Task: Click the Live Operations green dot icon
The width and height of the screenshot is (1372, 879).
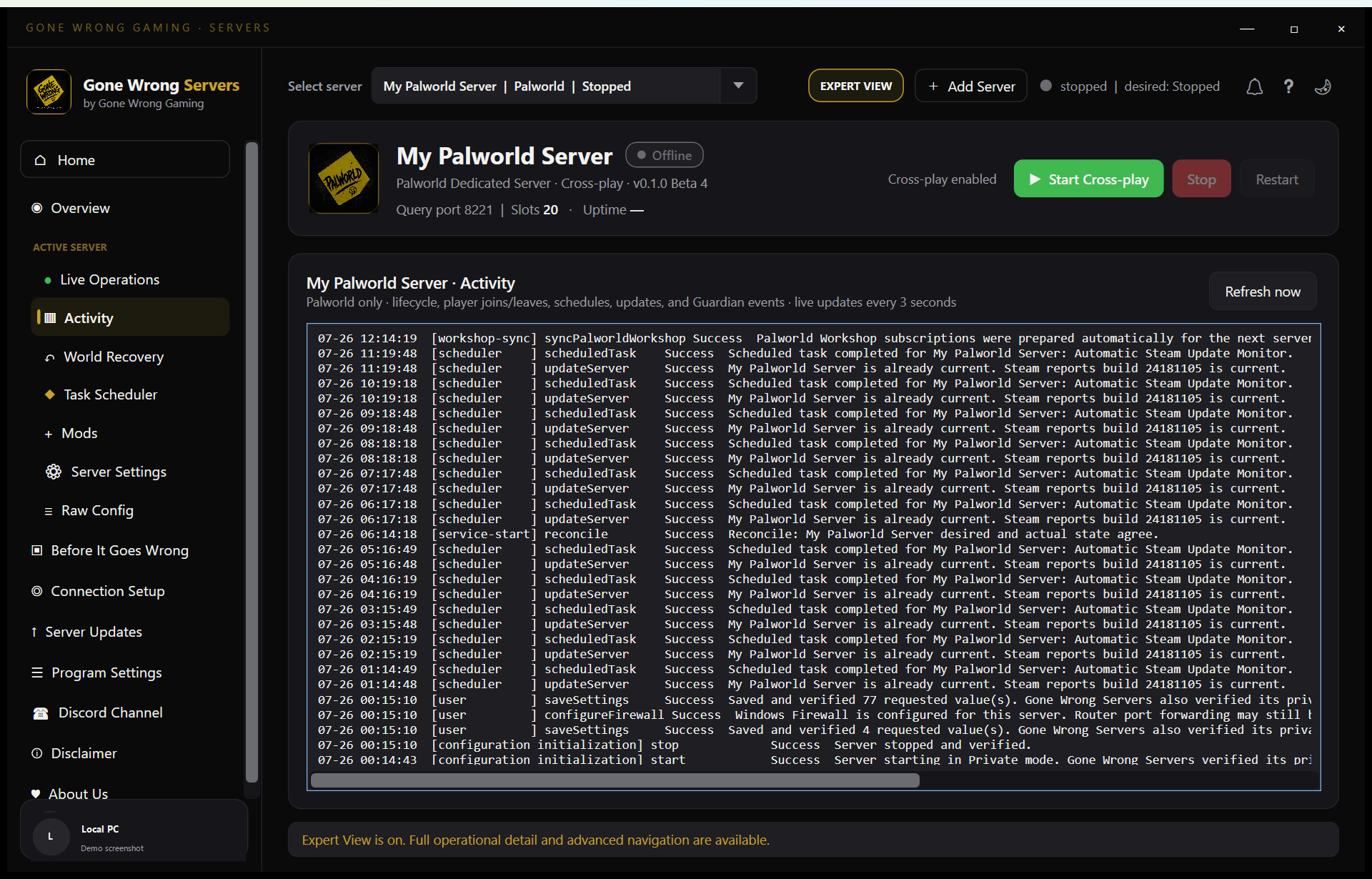Action: coord(48,280)
